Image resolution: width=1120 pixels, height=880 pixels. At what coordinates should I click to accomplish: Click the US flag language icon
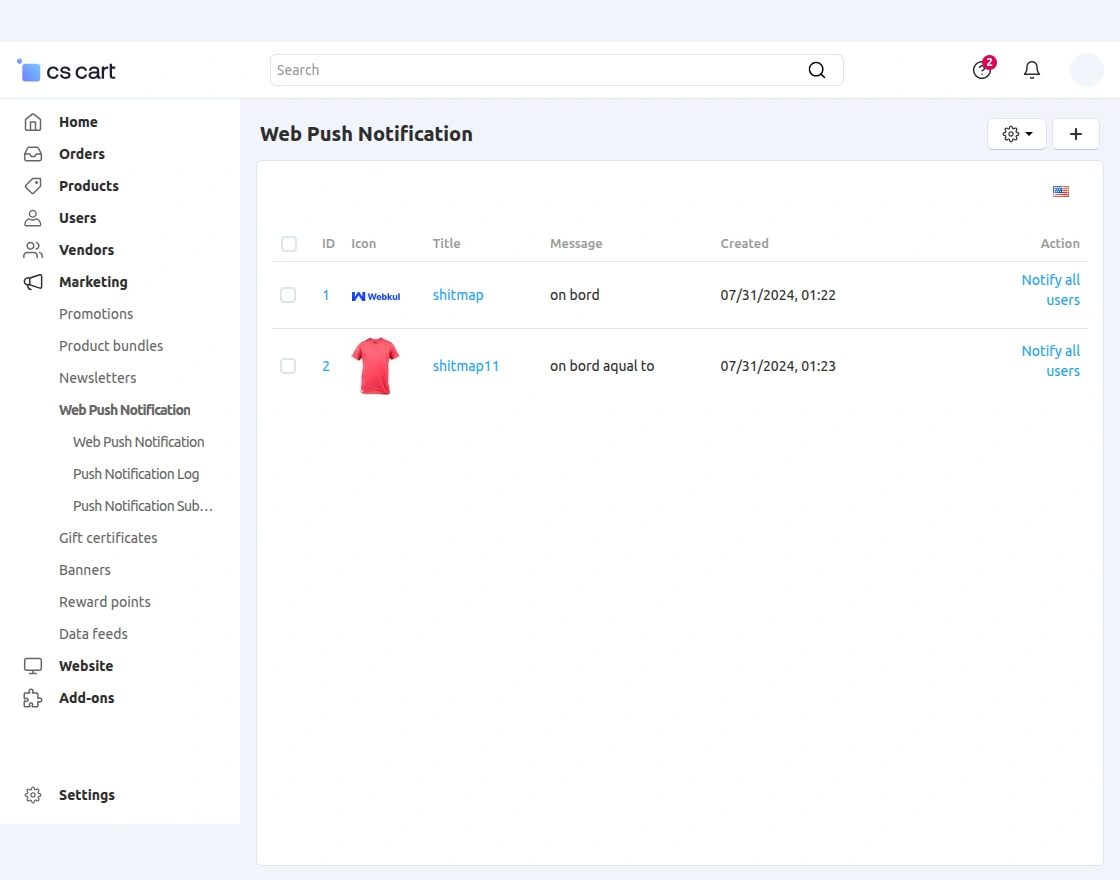pos(1061,191)
